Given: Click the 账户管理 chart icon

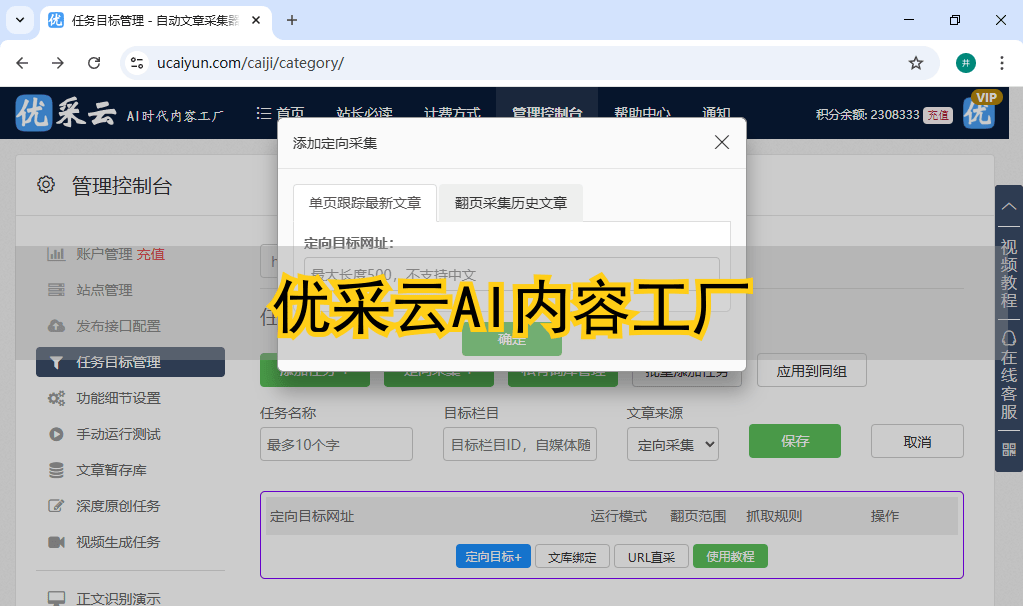Looking at the screenshot, I should [x=57, y=254].
